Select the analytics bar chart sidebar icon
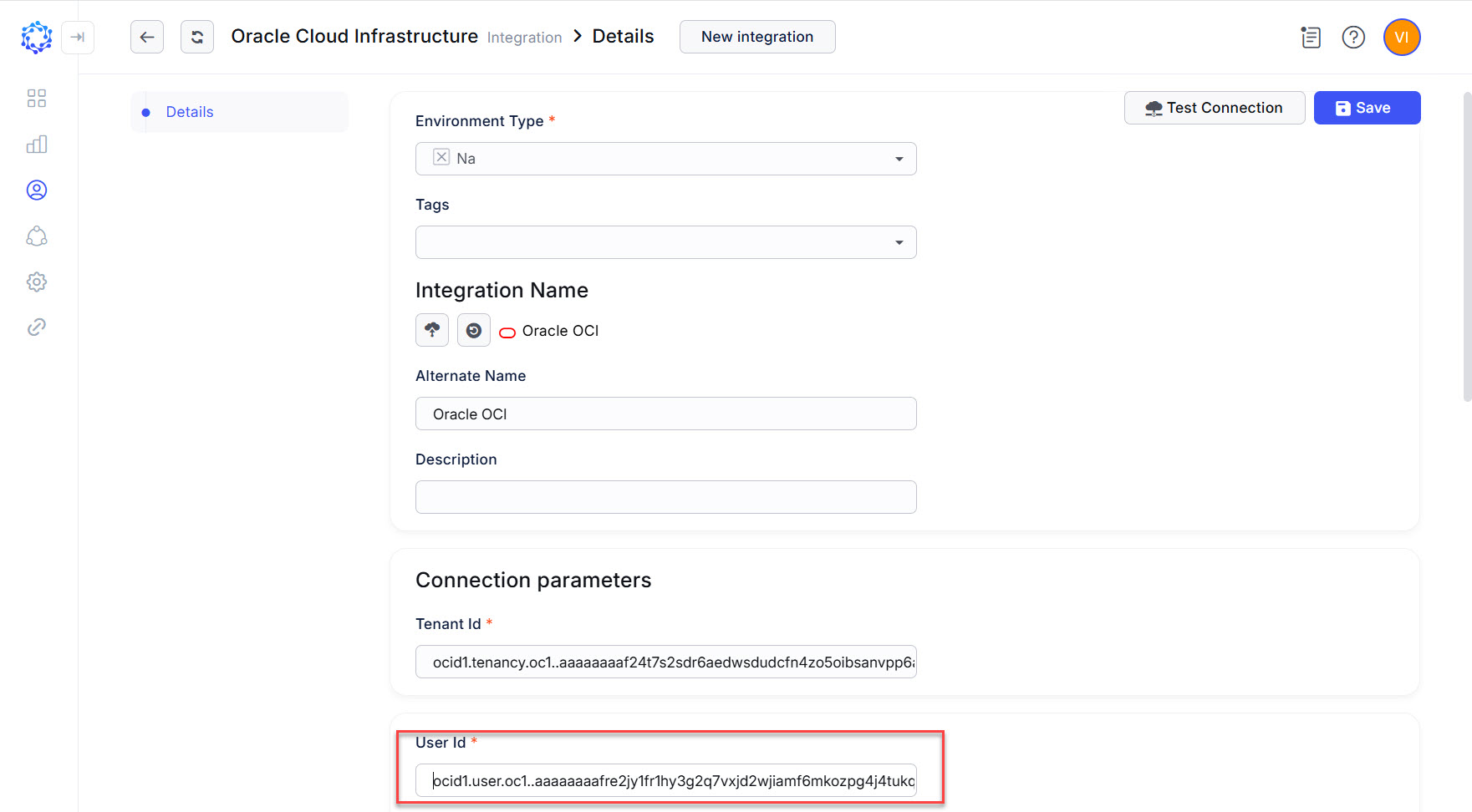The height and width of the screenshot is (812, 1472). [36, 144]
